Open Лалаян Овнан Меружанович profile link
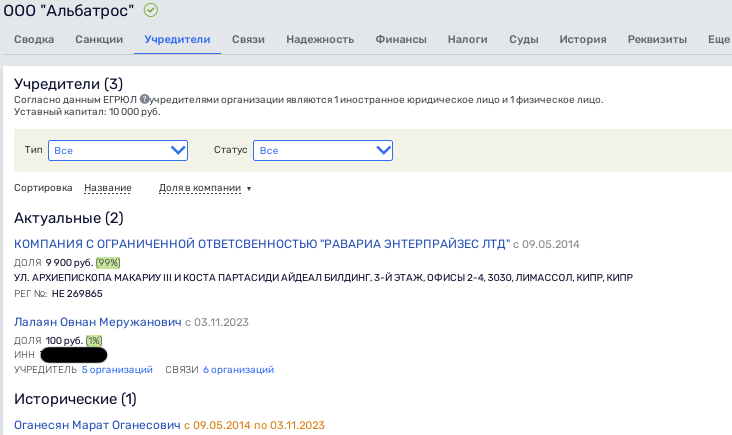Screen dimensions: 732x435 coord(98,322)
